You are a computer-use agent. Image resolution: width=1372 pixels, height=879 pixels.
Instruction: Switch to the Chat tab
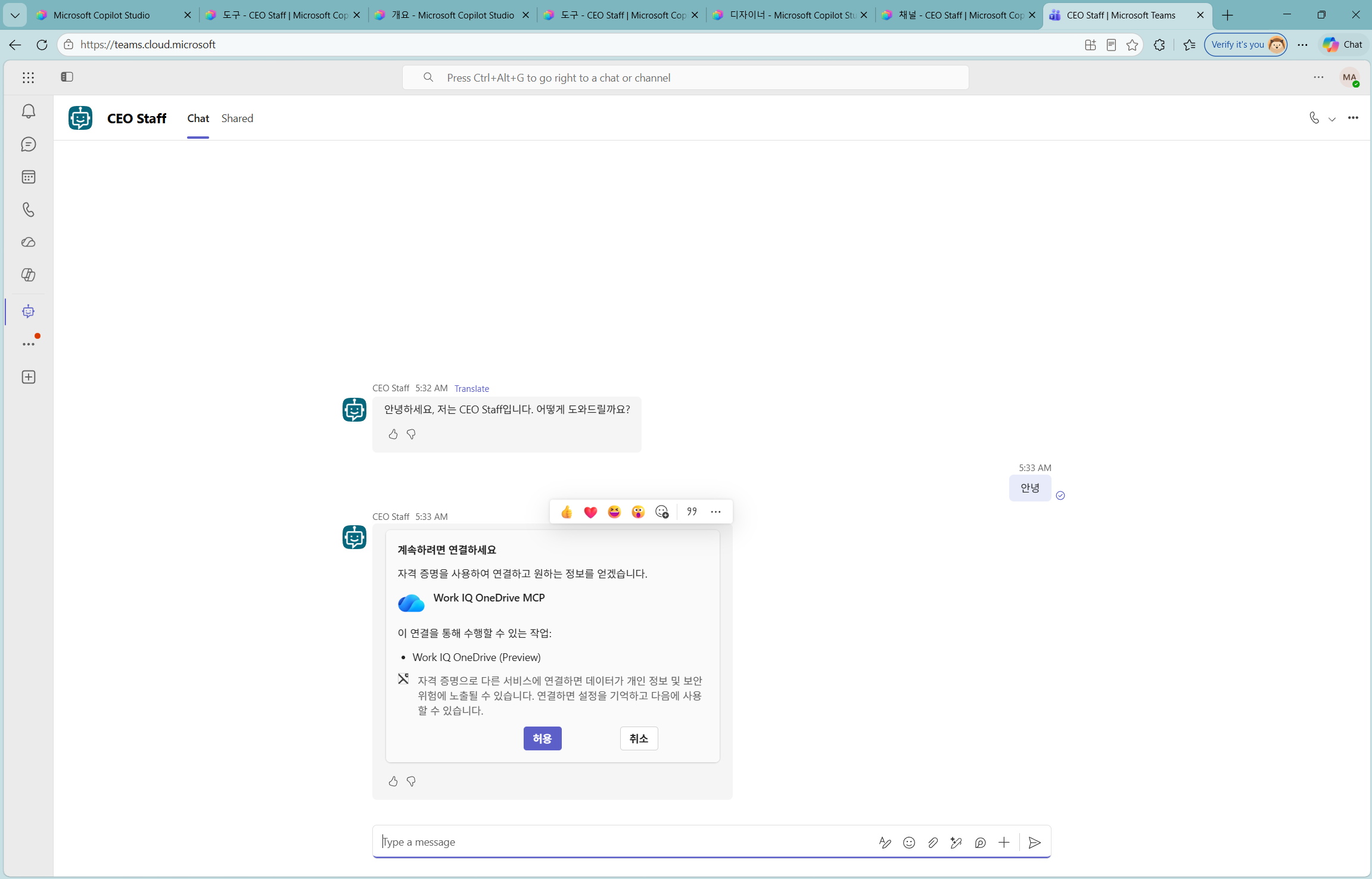coord(198,119)
